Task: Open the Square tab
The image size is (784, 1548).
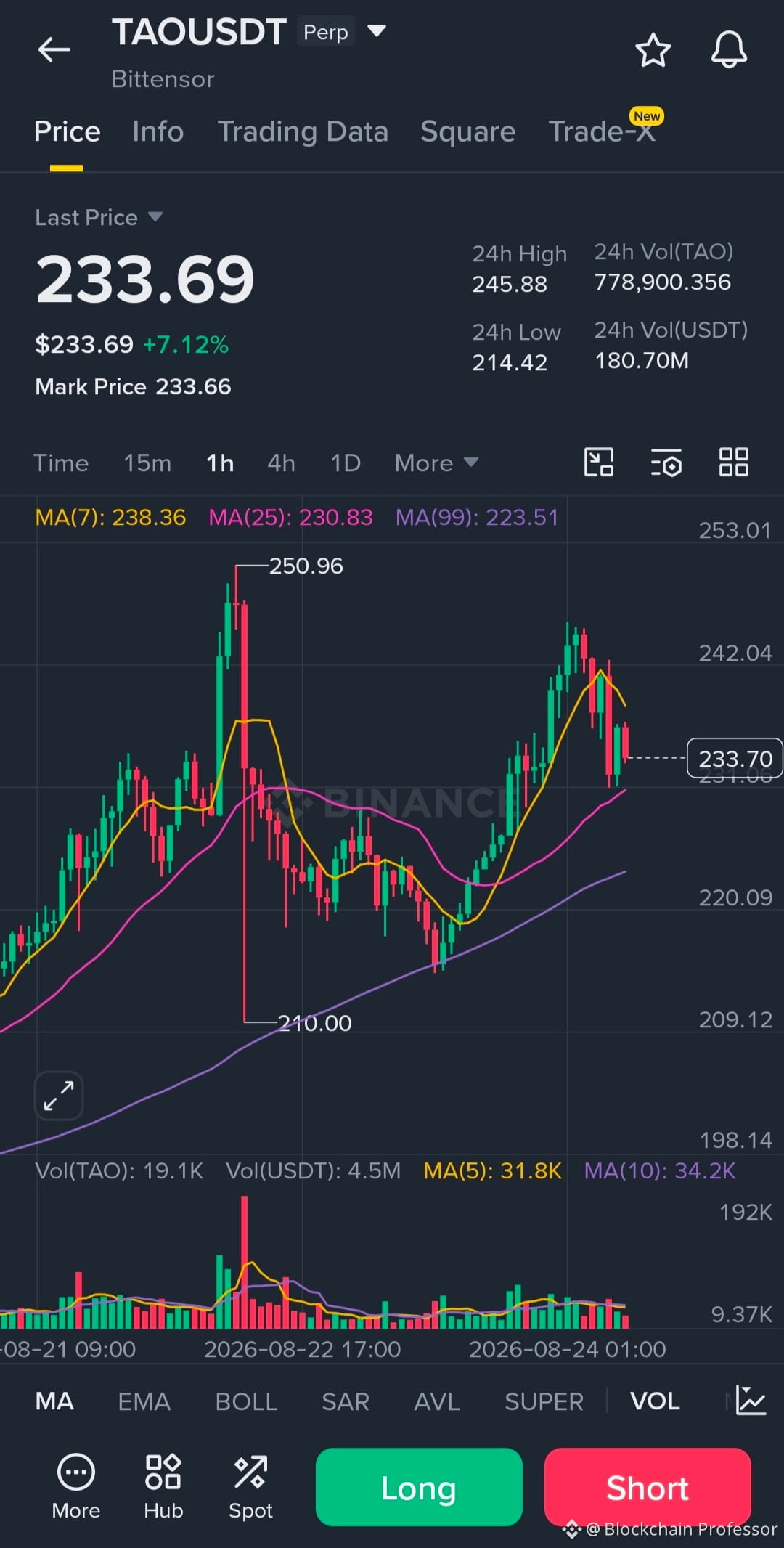Action: (x=467, y=131)
